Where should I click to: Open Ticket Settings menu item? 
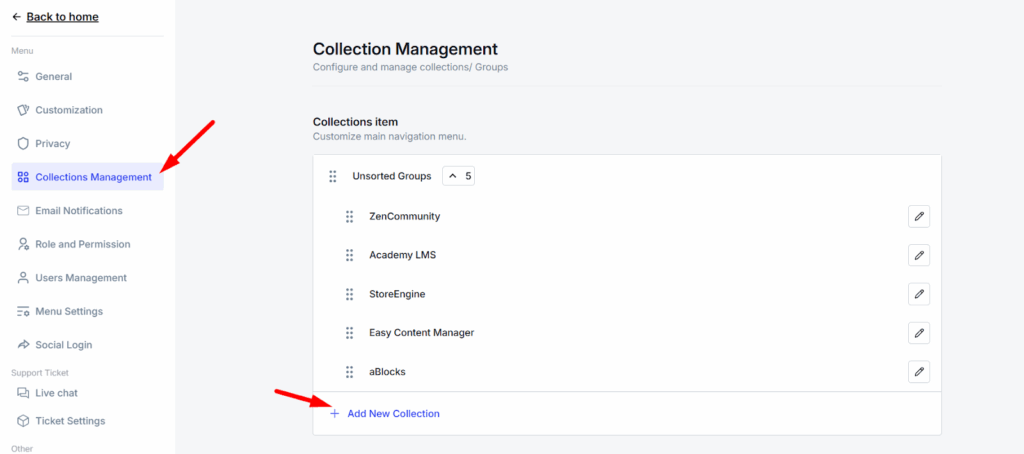(x=88, y=421)
